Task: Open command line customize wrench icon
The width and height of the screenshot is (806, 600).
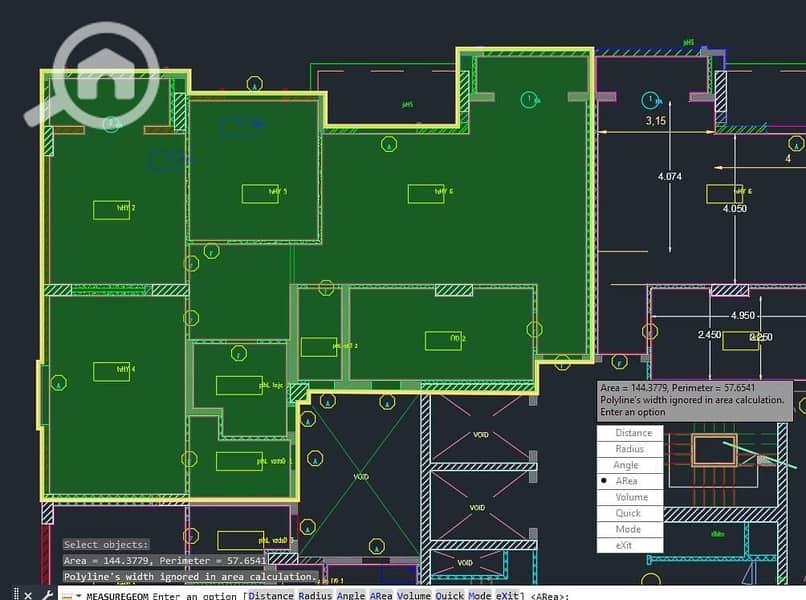Action: [47, 595]
